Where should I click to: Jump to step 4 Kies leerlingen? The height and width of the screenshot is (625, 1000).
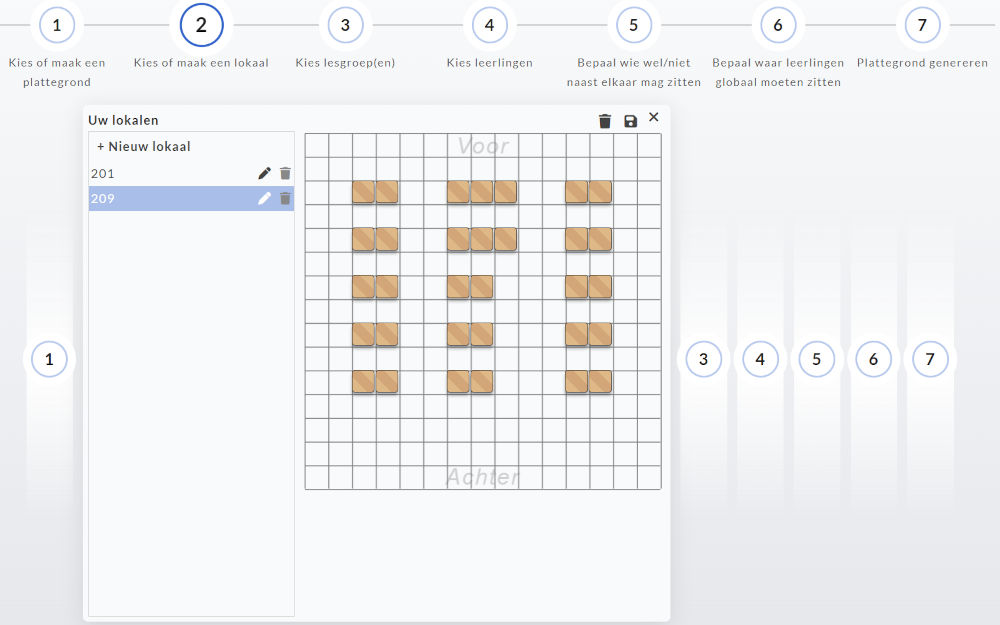point(489,25)
